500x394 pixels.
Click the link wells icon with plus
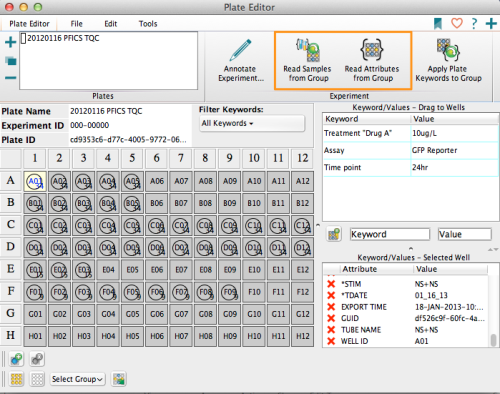coord(16,359)
